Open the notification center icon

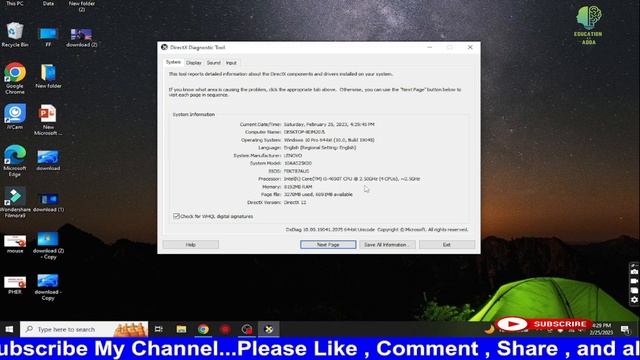[x=625, y=329]
